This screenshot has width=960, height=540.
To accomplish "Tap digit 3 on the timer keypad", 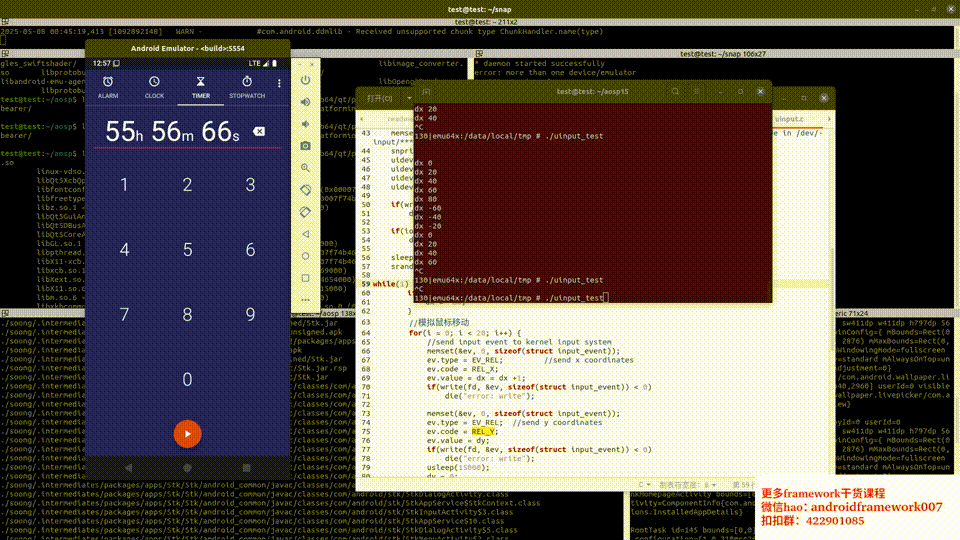I will pyautogui.click(x=250, y=184).
